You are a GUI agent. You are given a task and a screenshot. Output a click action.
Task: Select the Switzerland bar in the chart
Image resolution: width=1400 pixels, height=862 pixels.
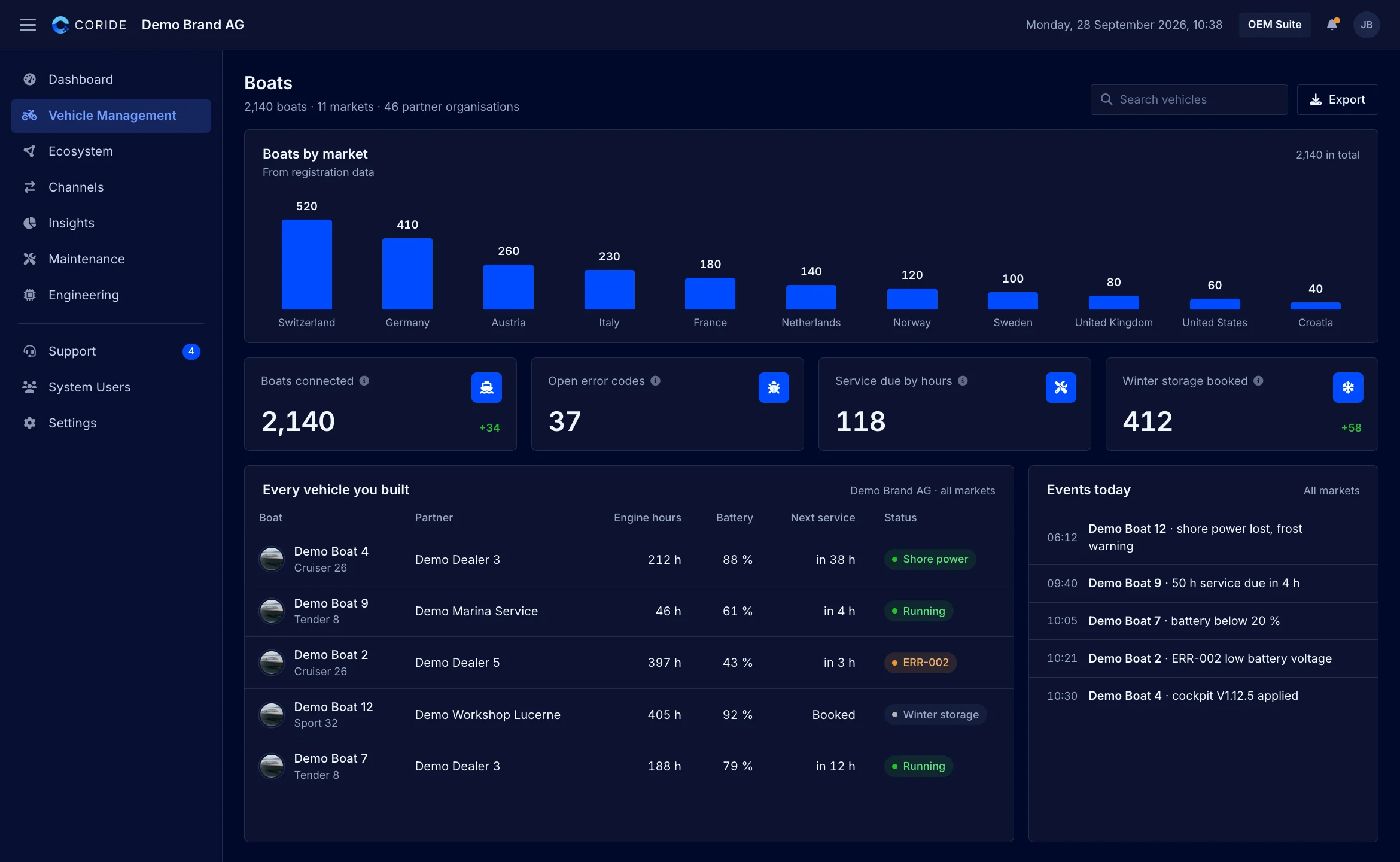[x=306, y=265]
